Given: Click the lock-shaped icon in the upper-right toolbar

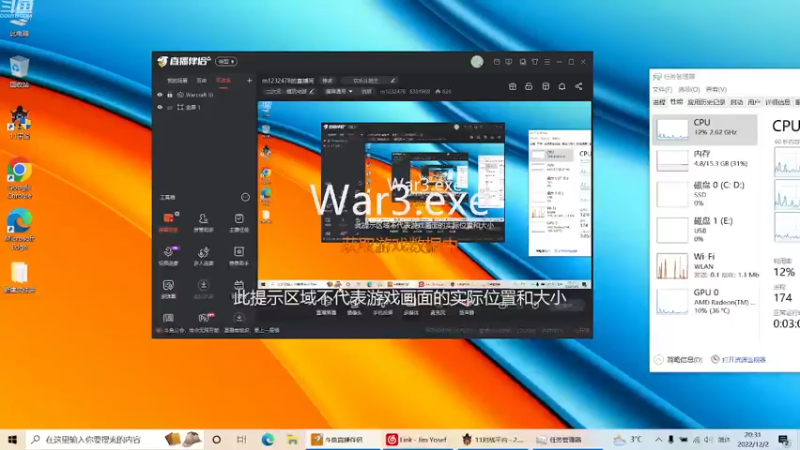Looking at the screenshot, I should pyautogui.click(x=529, y=86).
